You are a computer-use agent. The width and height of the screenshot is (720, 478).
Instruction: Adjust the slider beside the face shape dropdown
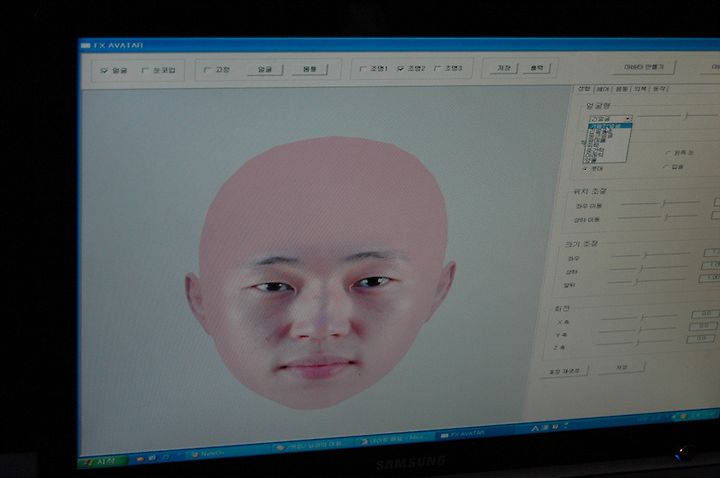(x=679, y=116)
